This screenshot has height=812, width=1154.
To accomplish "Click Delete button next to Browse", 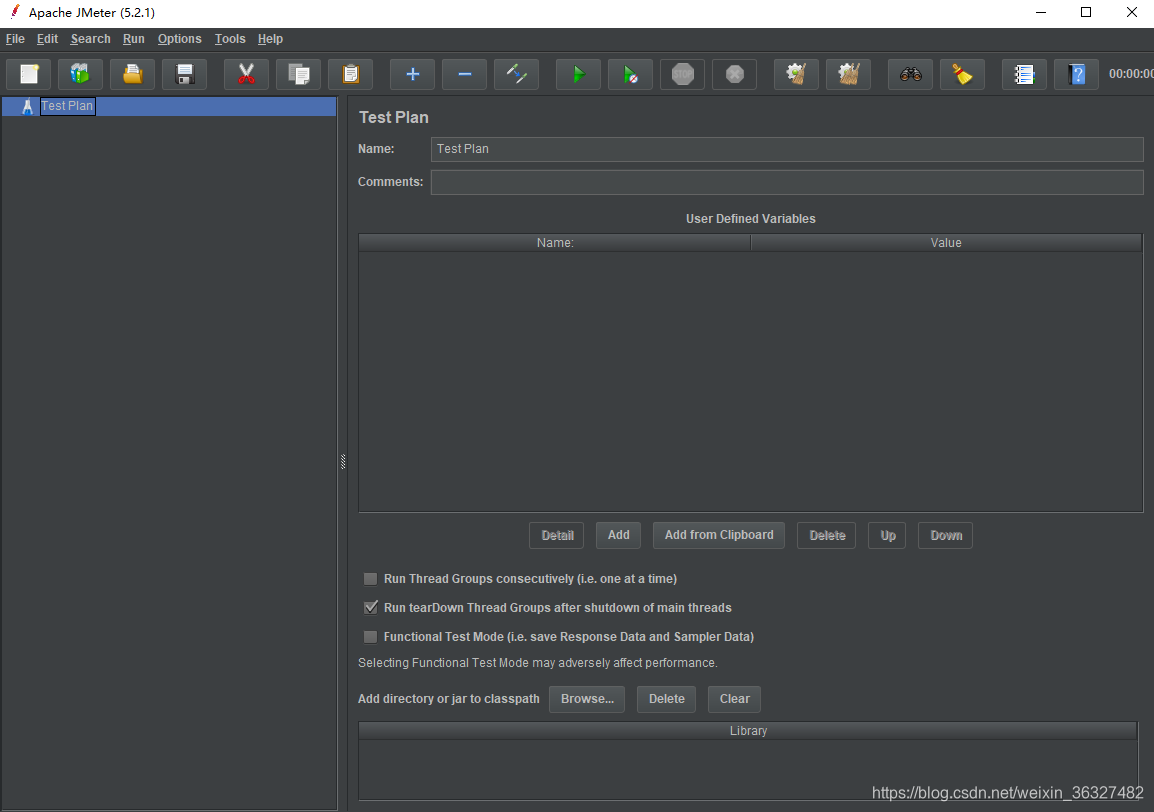I will pyautogui.click(x=666, y=699).
